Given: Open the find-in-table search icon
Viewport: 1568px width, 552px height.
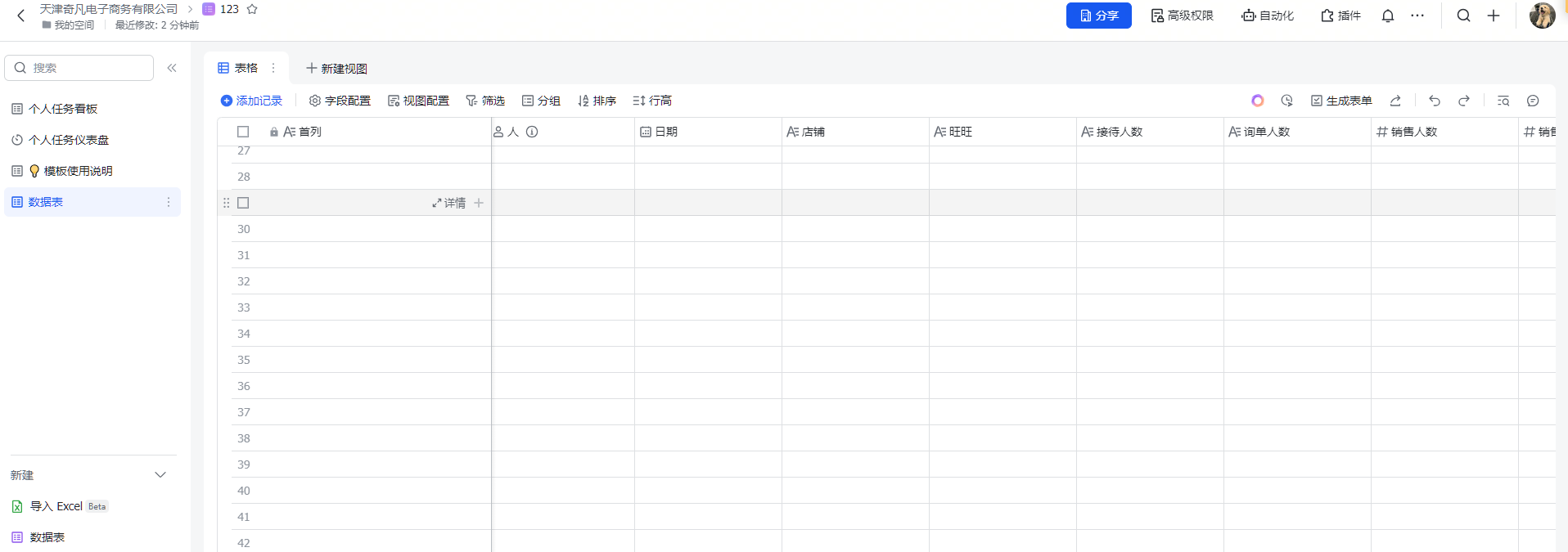Looking at the screenshot, I should click(x=1503, y=101).
